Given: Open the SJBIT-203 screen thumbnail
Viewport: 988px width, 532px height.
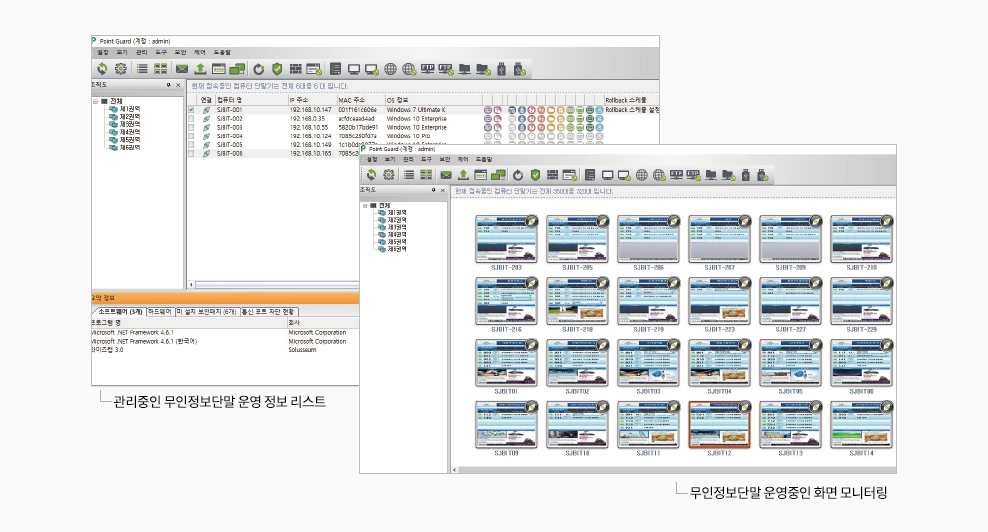Looking at the screenshot, I should tap(506, 240).
